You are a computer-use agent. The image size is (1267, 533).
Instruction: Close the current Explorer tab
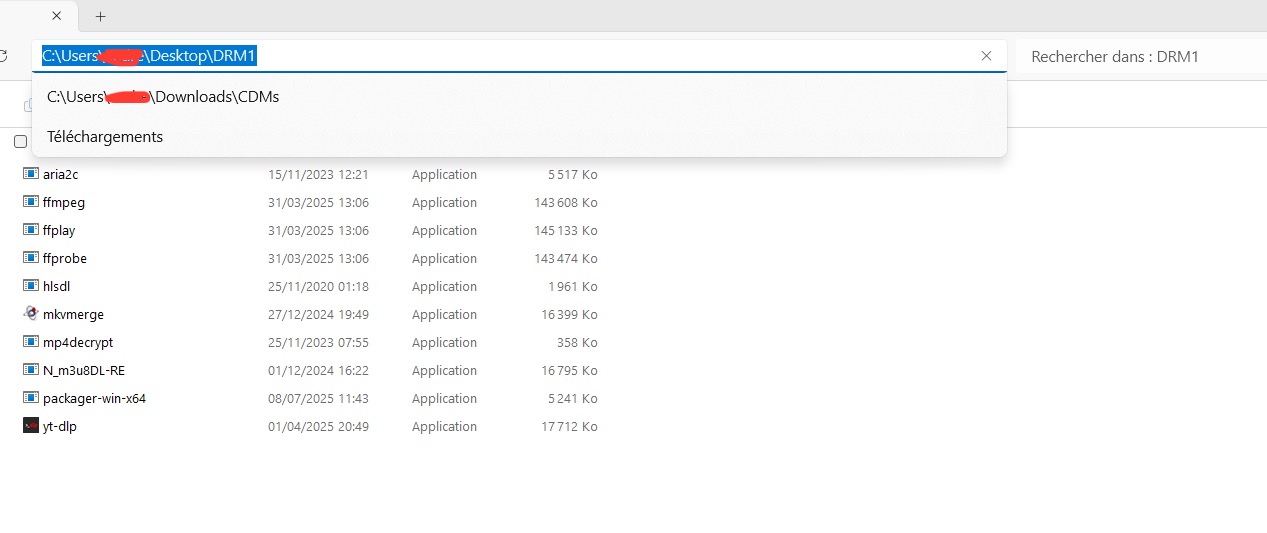click(56, 16)
